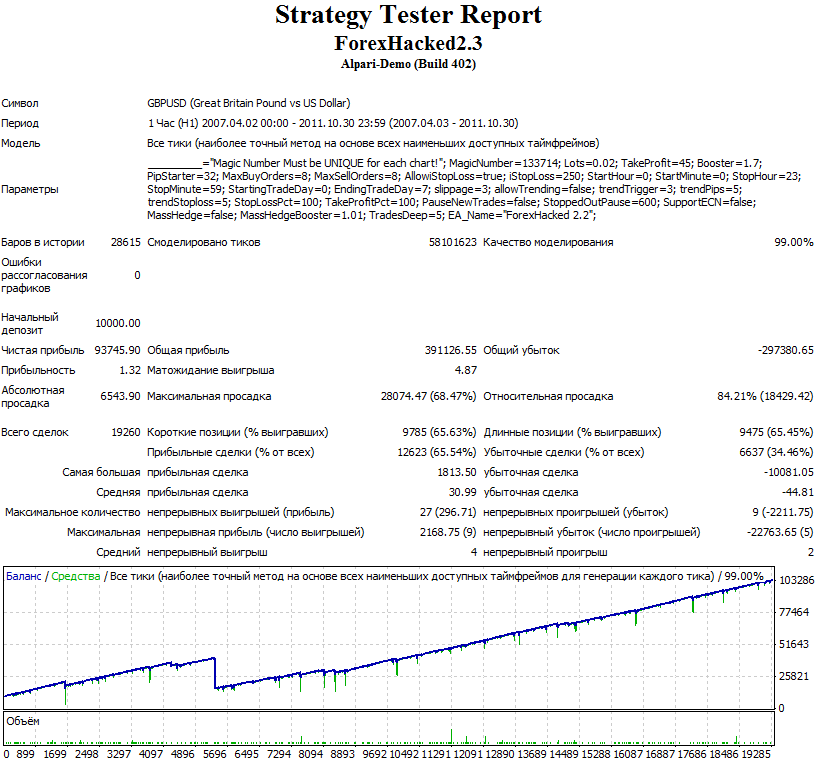Click the PipStarter=32 parameter line
The image size is (819, 761).
coord(474,176)
